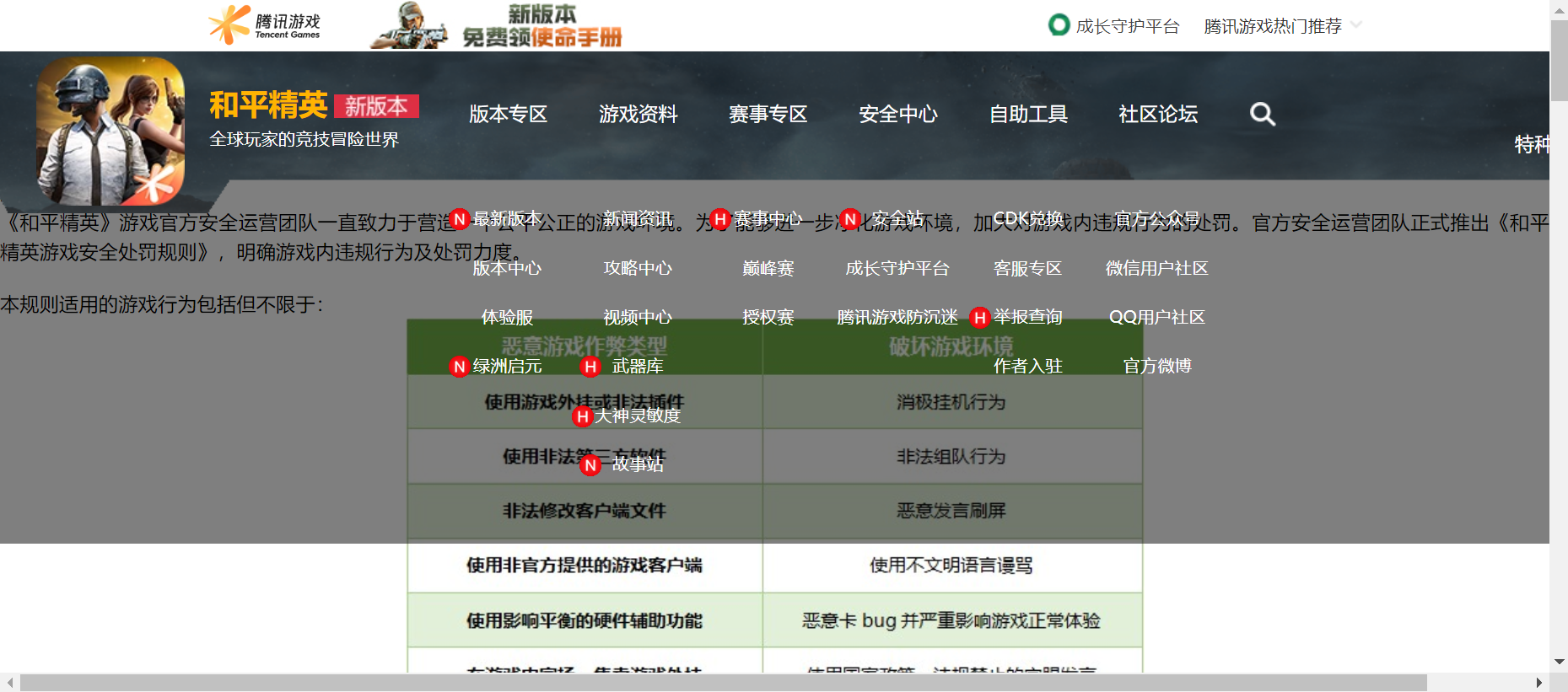Open the 体验服 link
Viewport: 1568px width, 692px height.
coord(507,317)
